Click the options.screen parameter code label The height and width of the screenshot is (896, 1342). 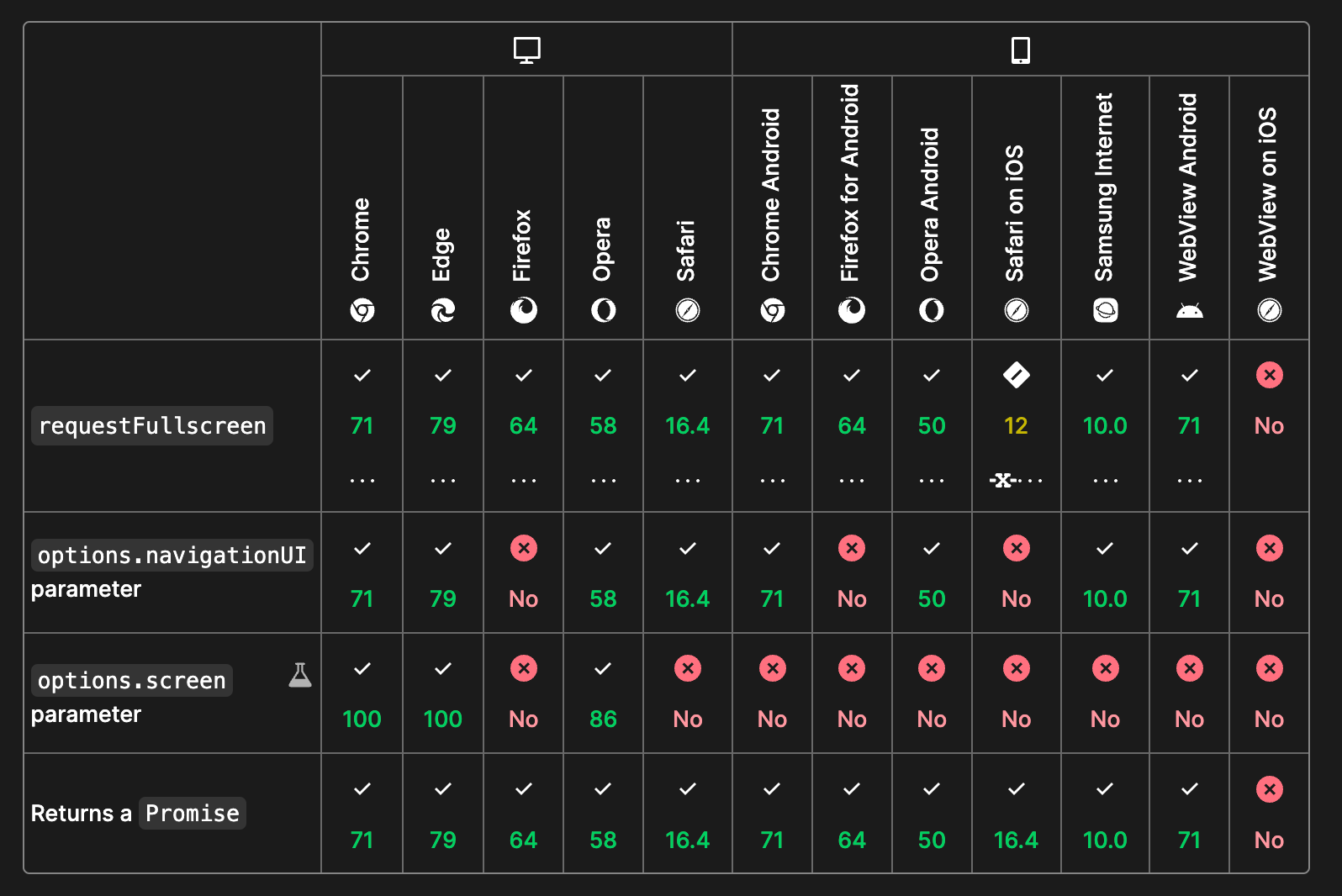132,681
